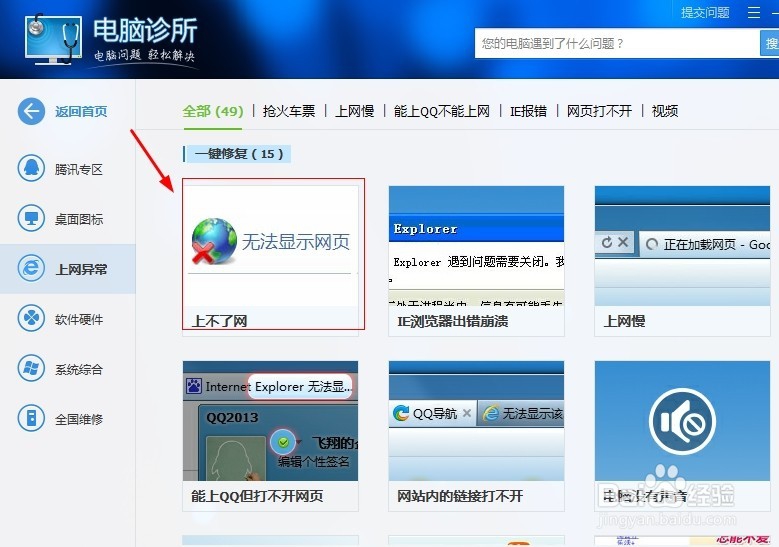Select the 桌面图标 monitor icon

(x=31, y=218)
